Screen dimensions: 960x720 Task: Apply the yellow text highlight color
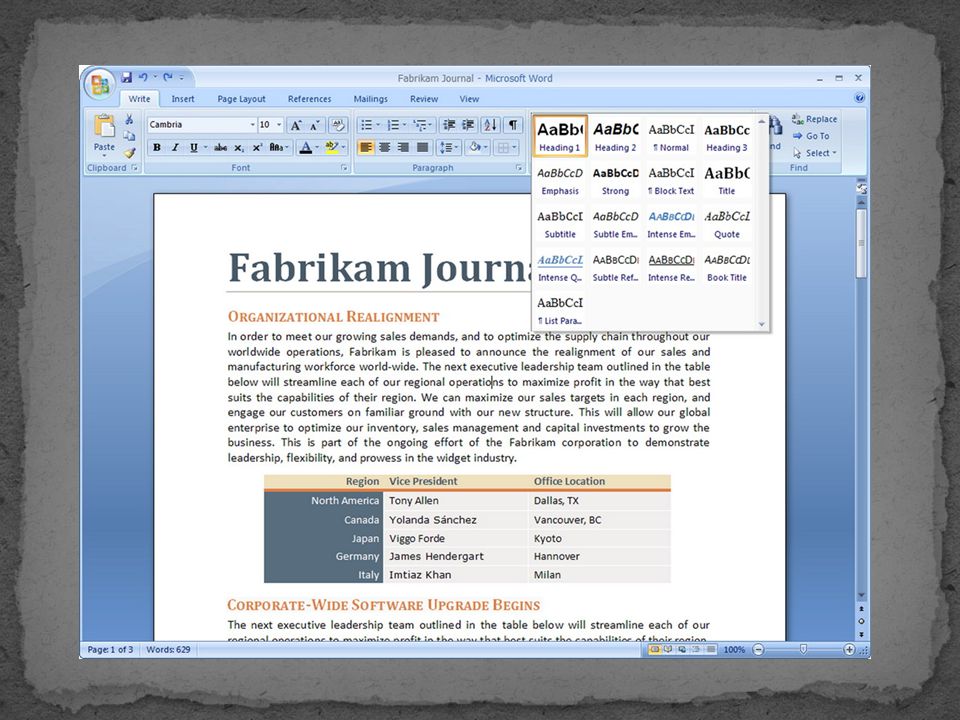332,148
